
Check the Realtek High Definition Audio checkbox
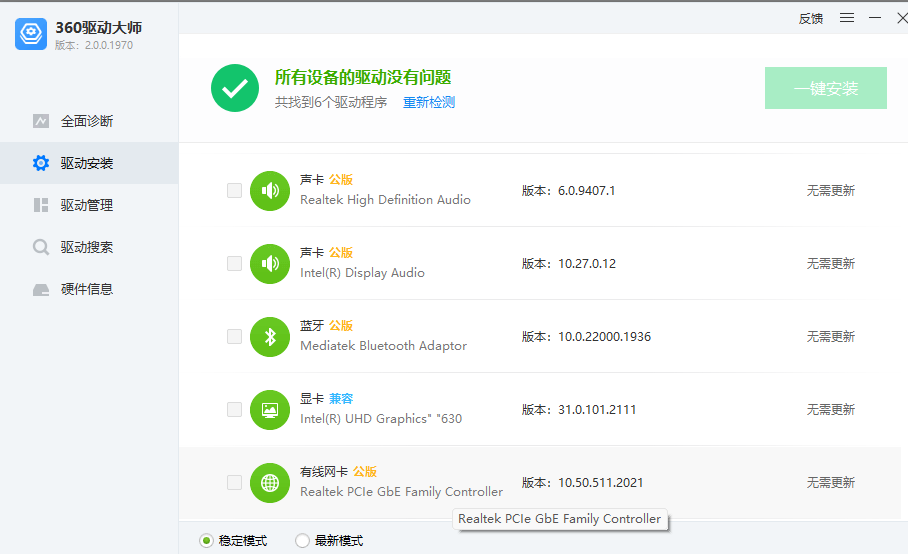click(234, 190)
